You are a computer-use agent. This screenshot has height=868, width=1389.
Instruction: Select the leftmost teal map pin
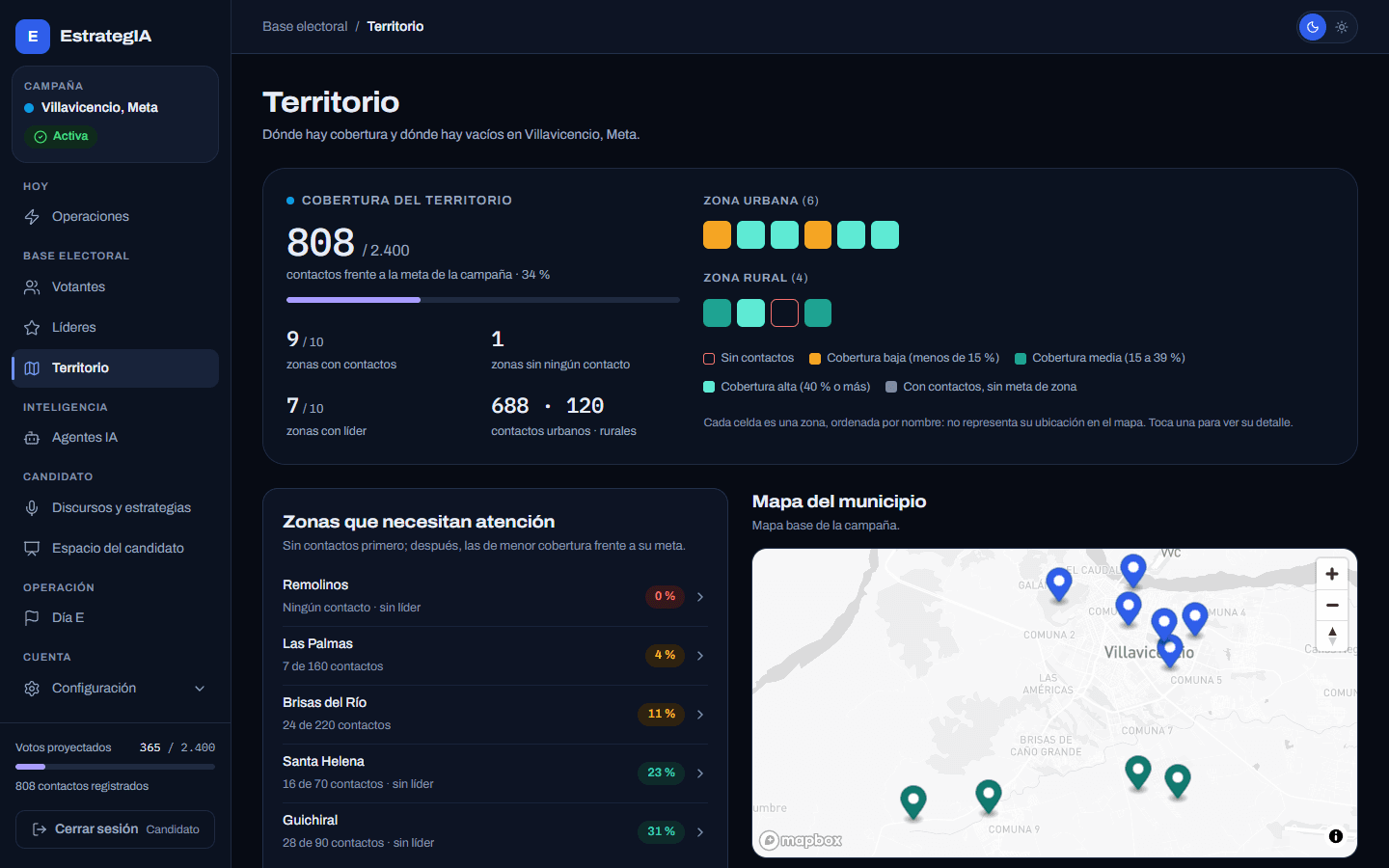coord(913,802)
